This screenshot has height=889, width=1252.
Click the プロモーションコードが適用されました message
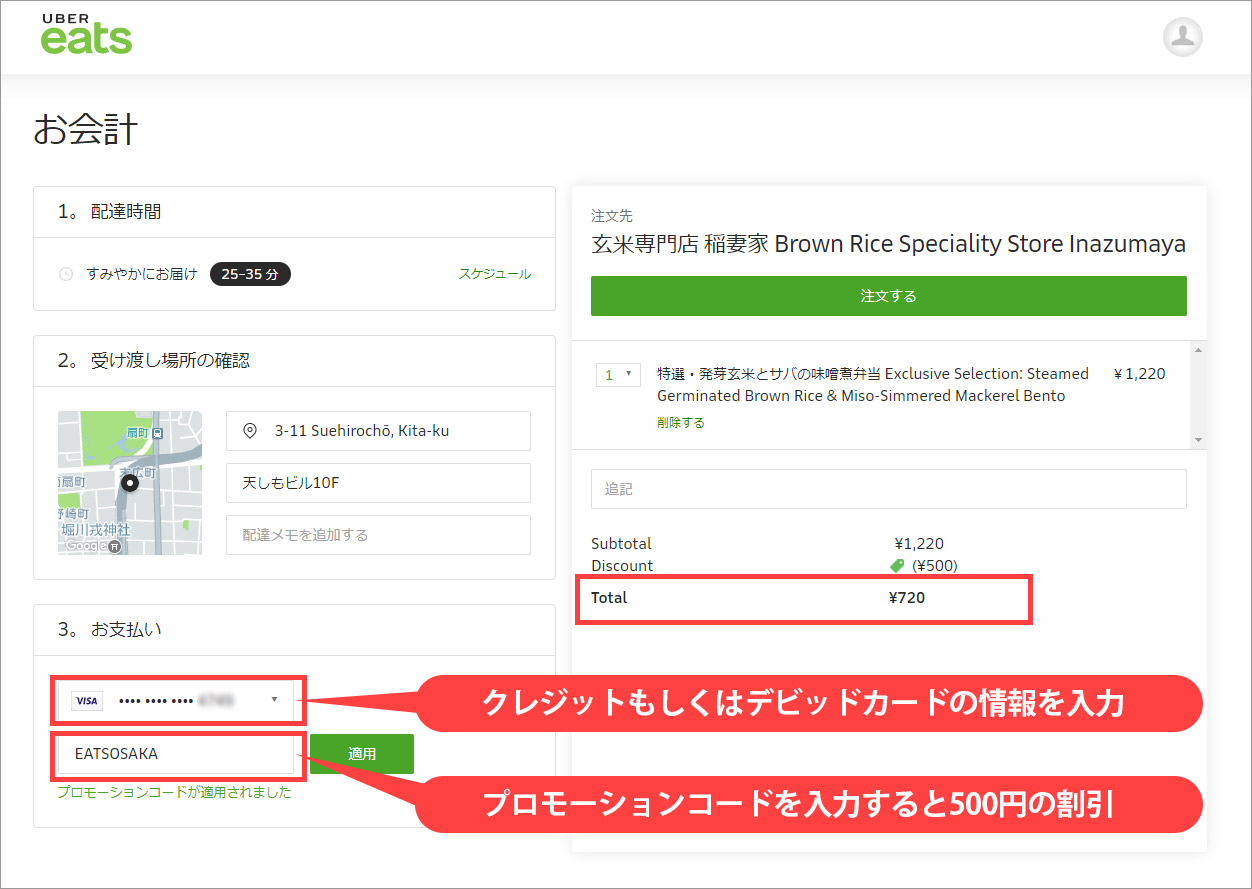(175, 792)
